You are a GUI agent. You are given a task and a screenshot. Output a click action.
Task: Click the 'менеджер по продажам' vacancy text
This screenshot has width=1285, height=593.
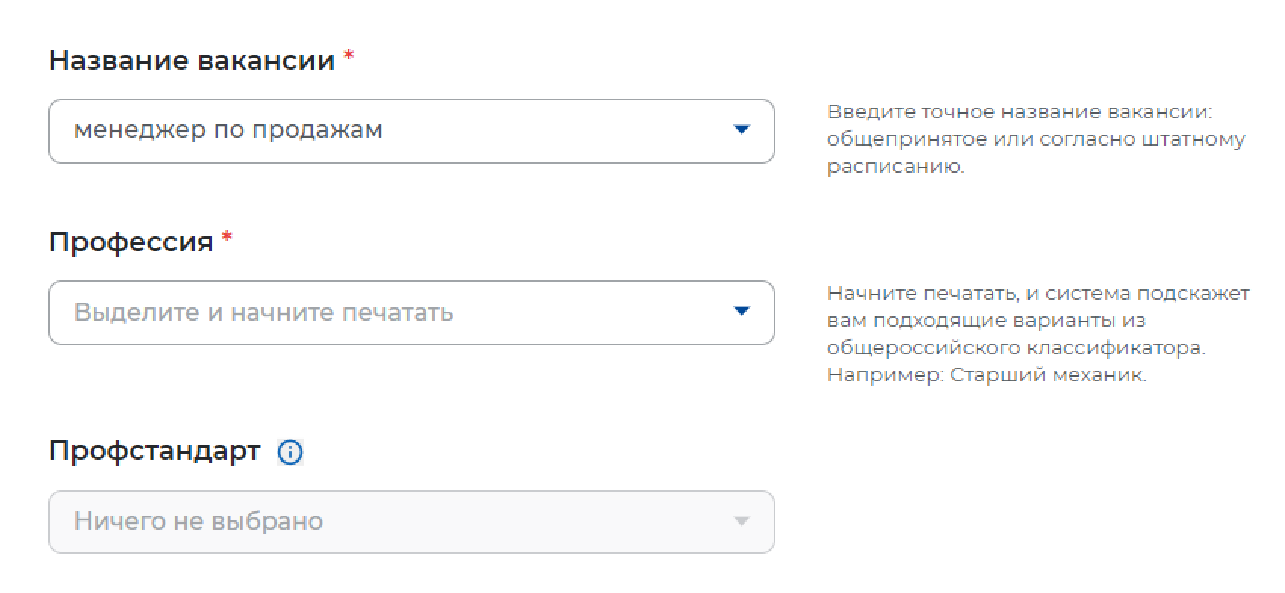tap(228, 130)
